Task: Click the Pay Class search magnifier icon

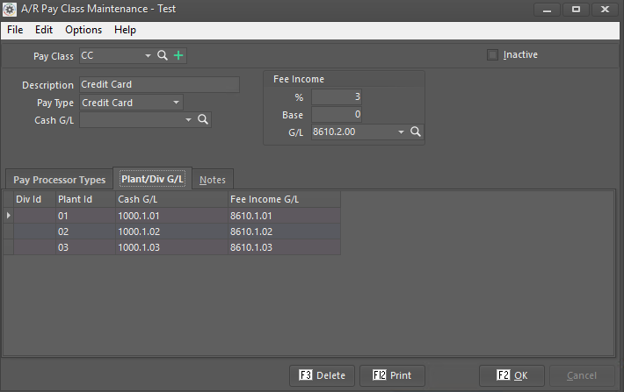Action: 162,55
